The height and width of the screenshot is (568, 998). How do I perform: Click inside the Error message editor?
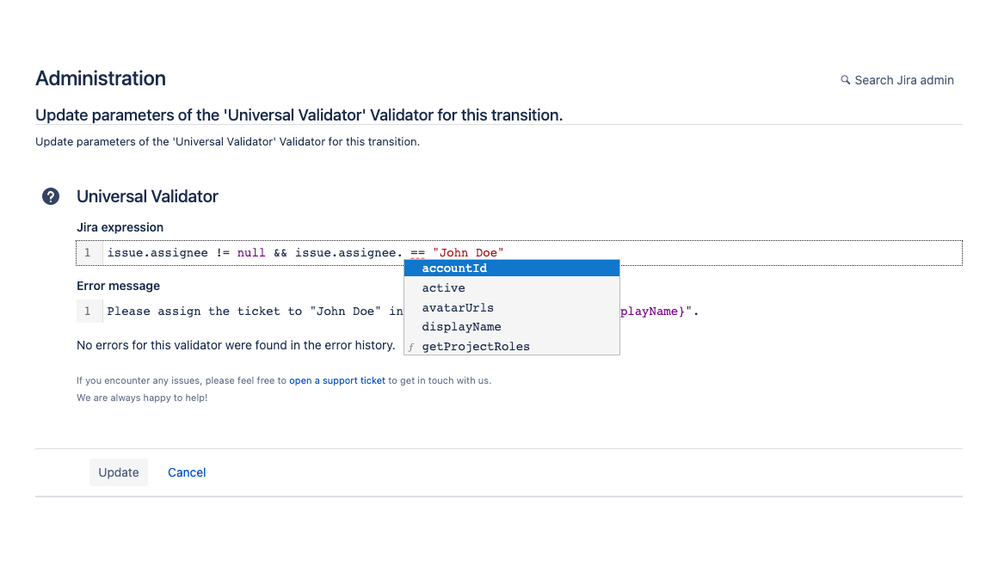519,311
